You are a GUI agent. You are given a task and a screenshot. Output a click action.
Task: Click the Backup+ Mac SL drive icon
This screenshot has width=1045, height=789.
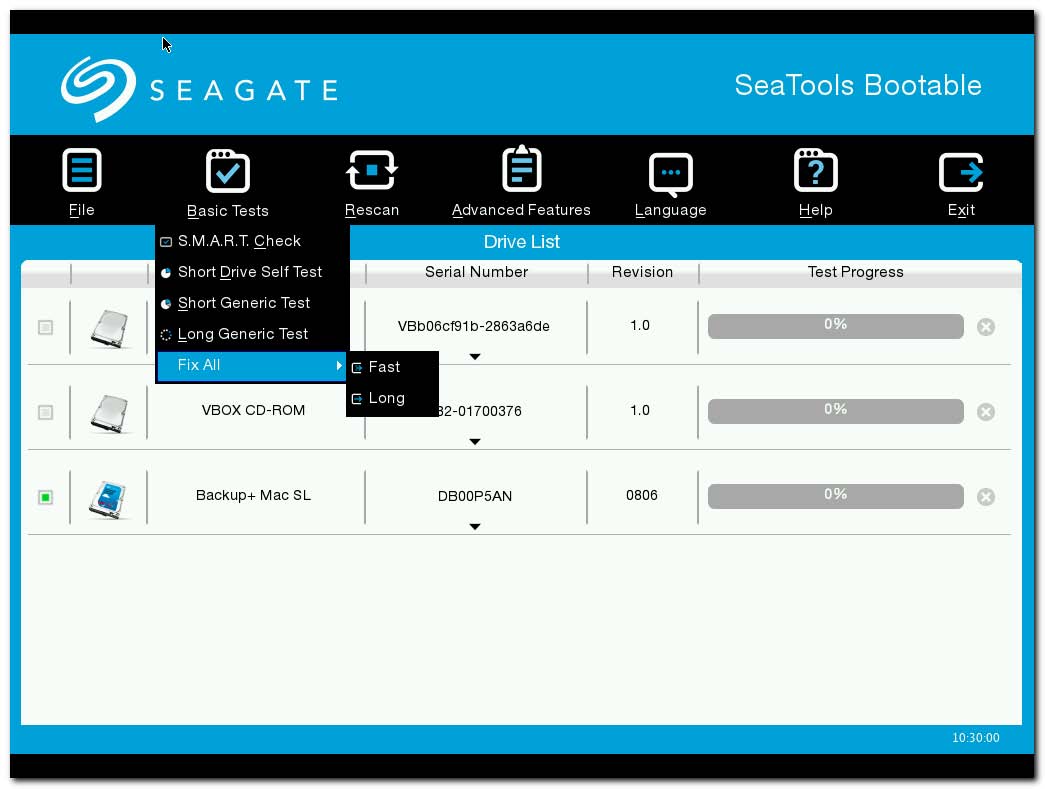[108, 498]
